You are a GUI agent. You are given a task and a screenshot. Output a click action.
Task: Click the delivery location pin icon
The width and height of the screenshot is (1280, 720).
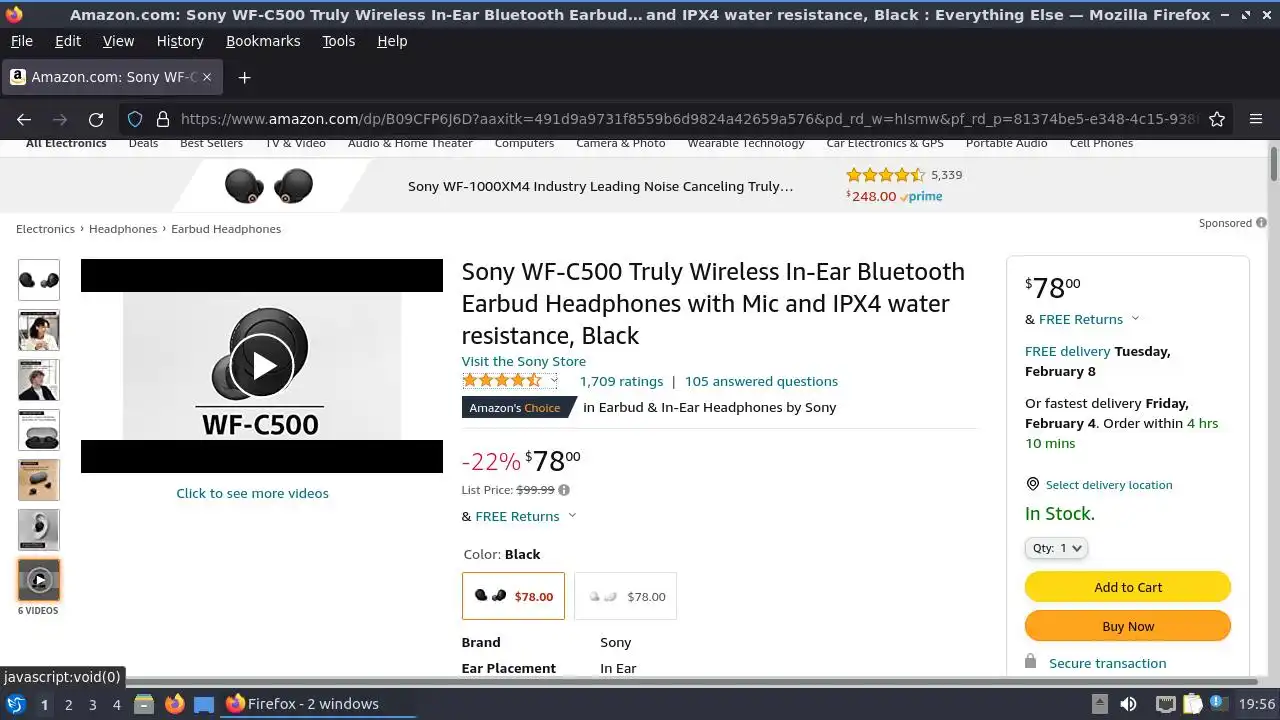click(1033, 484)
